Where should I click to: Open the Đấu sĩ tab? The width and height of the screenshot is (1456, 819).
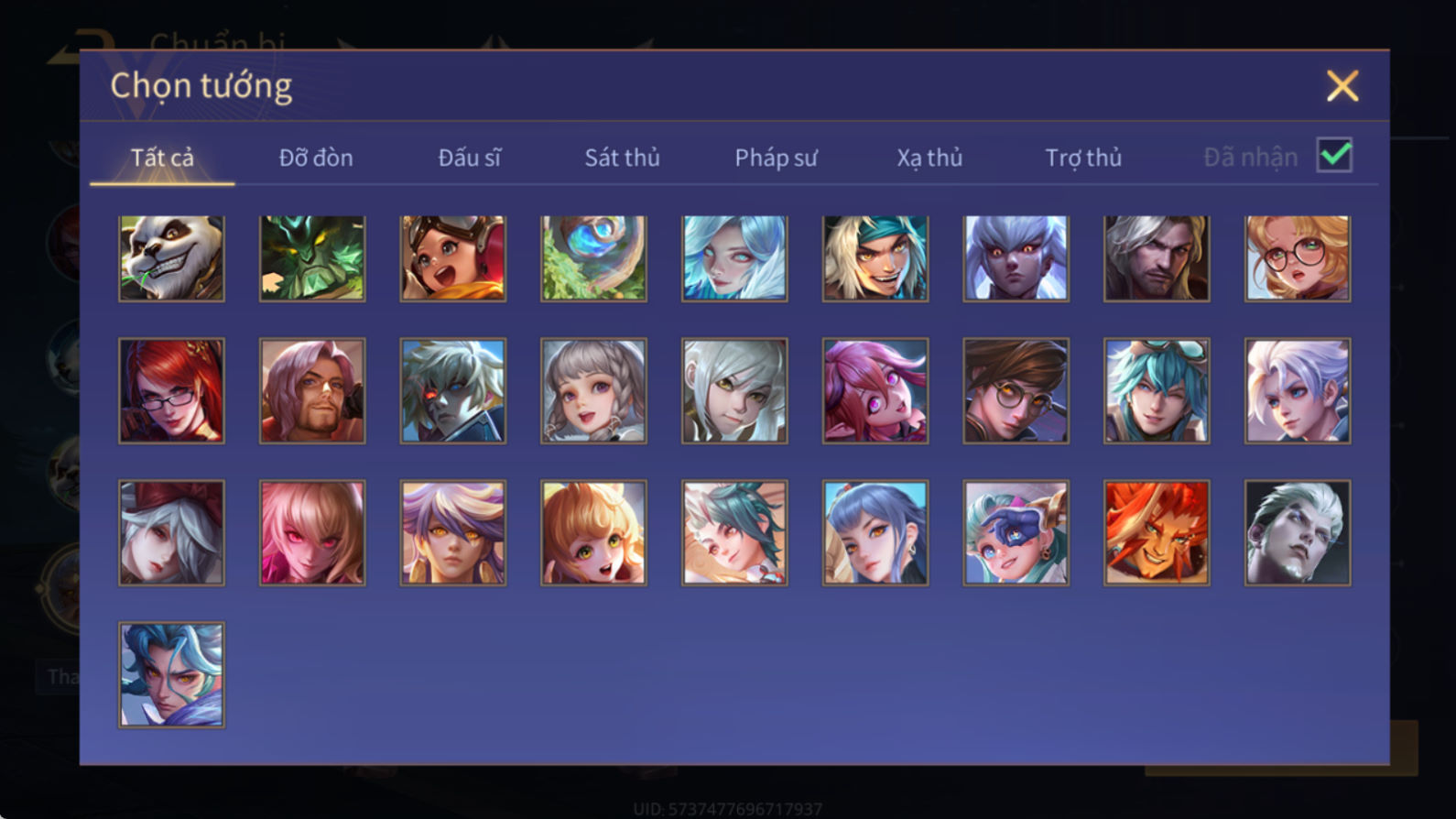point(470,158)
